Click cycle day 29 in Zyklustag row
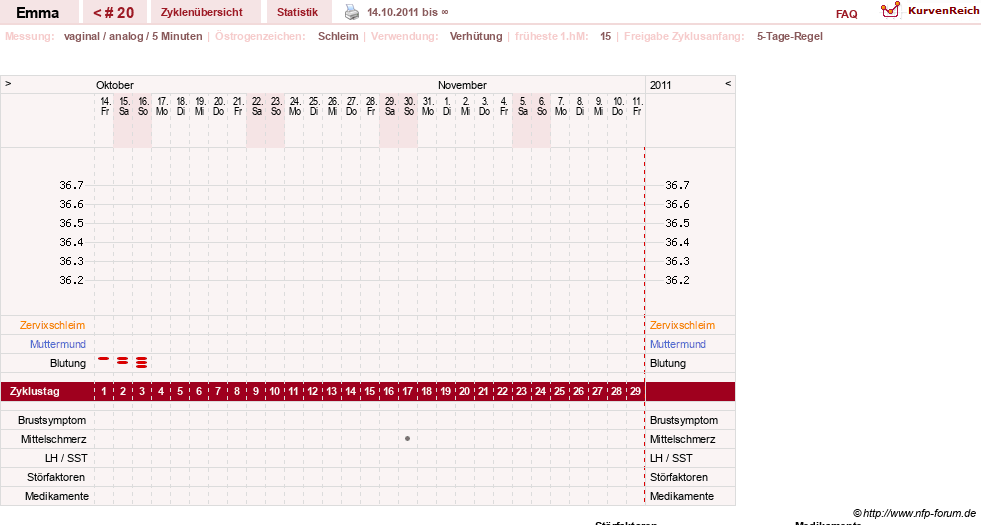981x525 pixels. pyautogui.click(x=636, y=392)
